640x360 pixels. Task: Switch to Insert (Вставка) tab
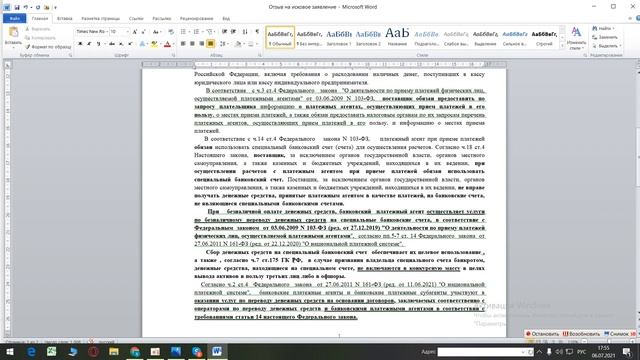pyautogui.click(x=64, y=18)
